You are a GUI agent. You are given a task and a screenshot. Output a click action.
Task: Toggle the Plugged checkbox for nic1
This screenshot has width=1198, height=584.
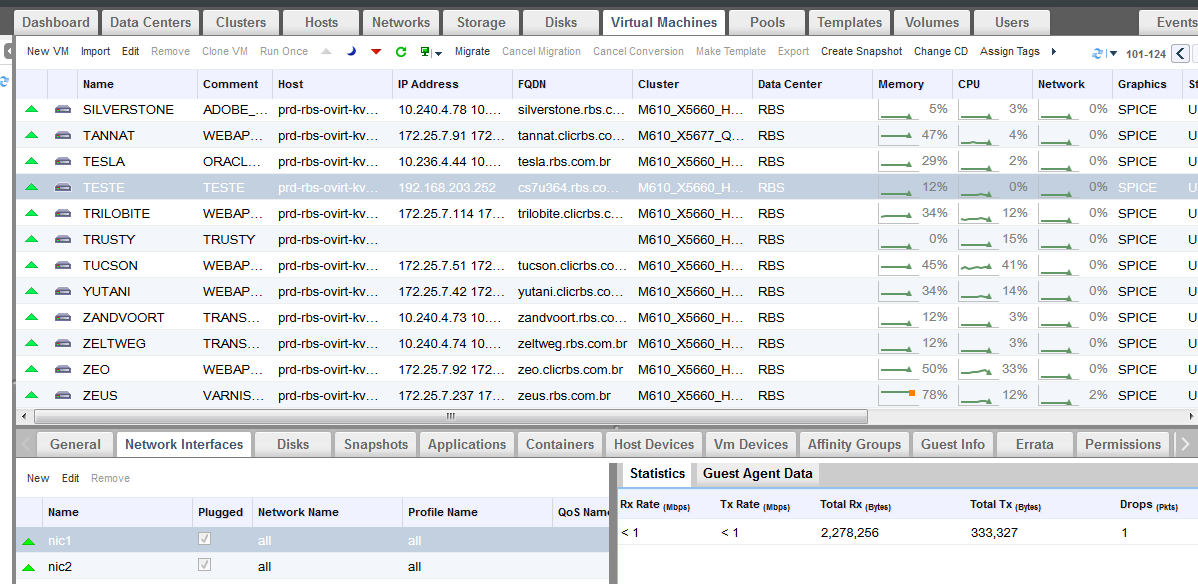pos(205,539)
